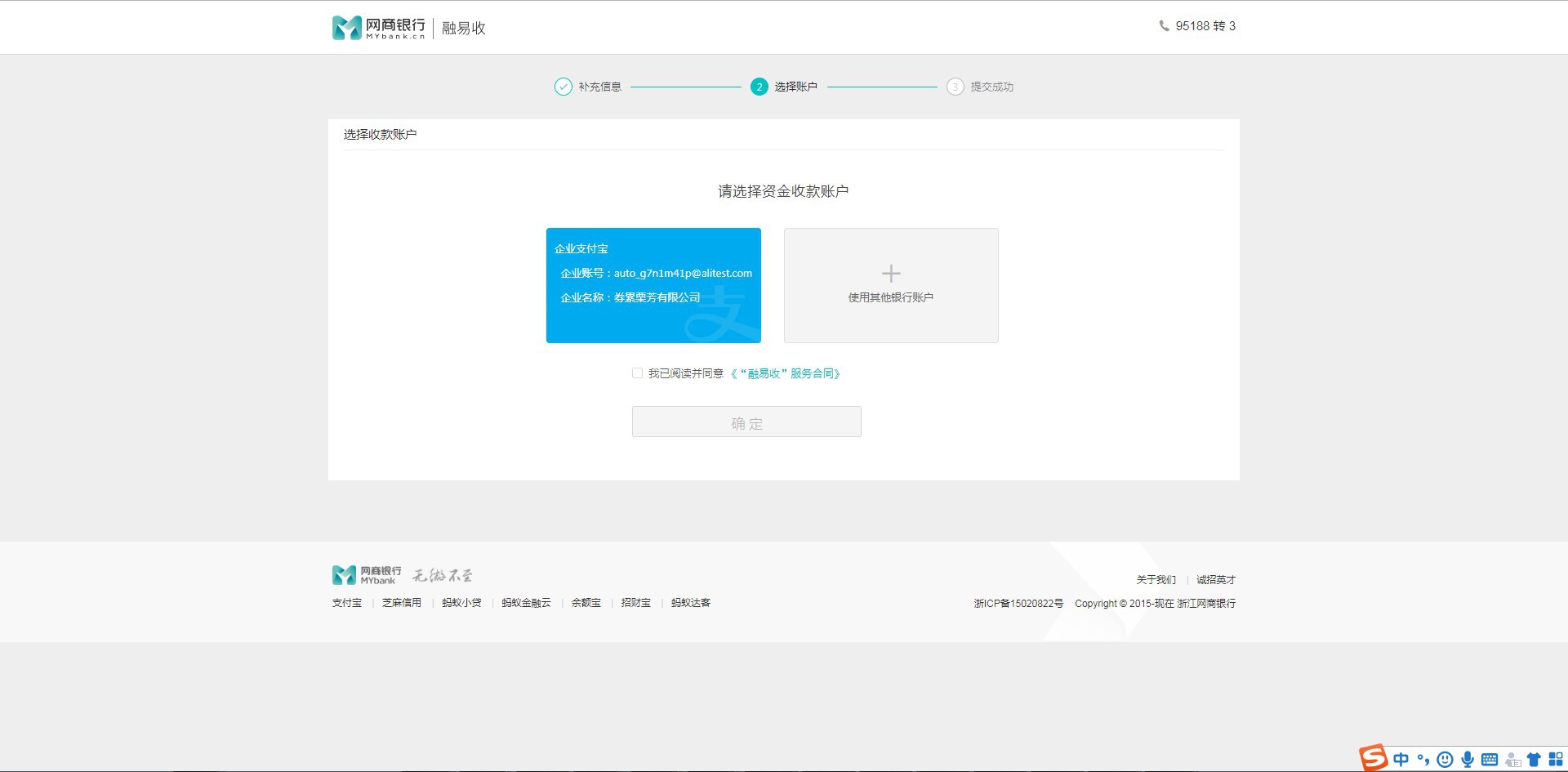
Task: Click the step 3 circle icon
Action: (955, 87)
